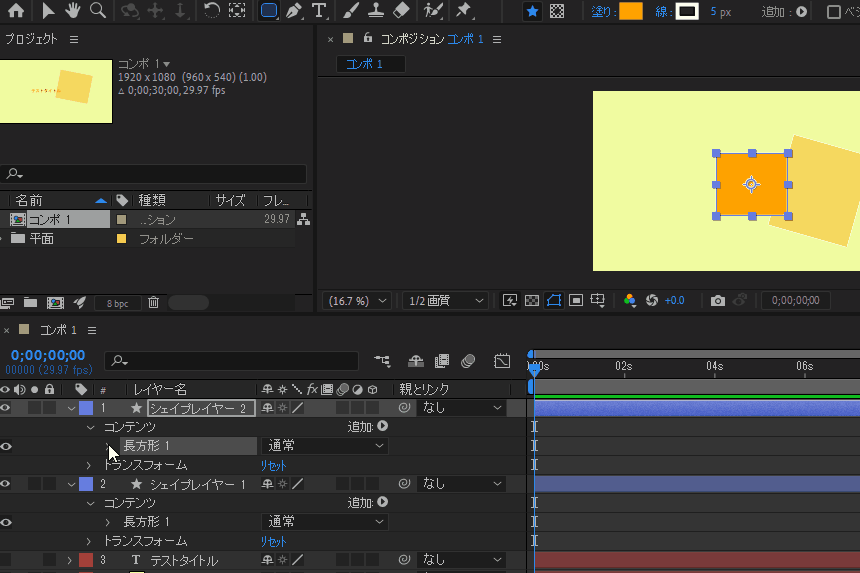This screenshot has height=573, width=860.
Task: Select the Brush tool
Action: (351, 10)
